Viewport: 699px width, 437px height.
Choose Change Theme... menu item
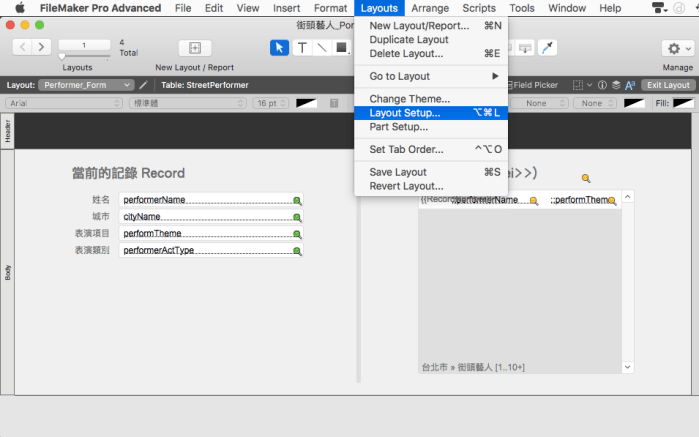[431, 99]
